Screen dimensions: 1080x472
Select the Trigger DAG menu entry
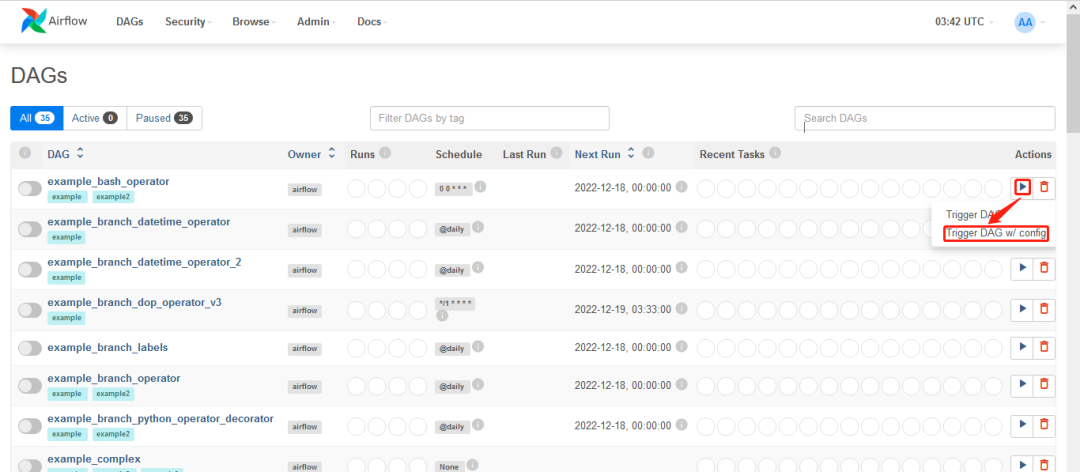pos(973,214)
